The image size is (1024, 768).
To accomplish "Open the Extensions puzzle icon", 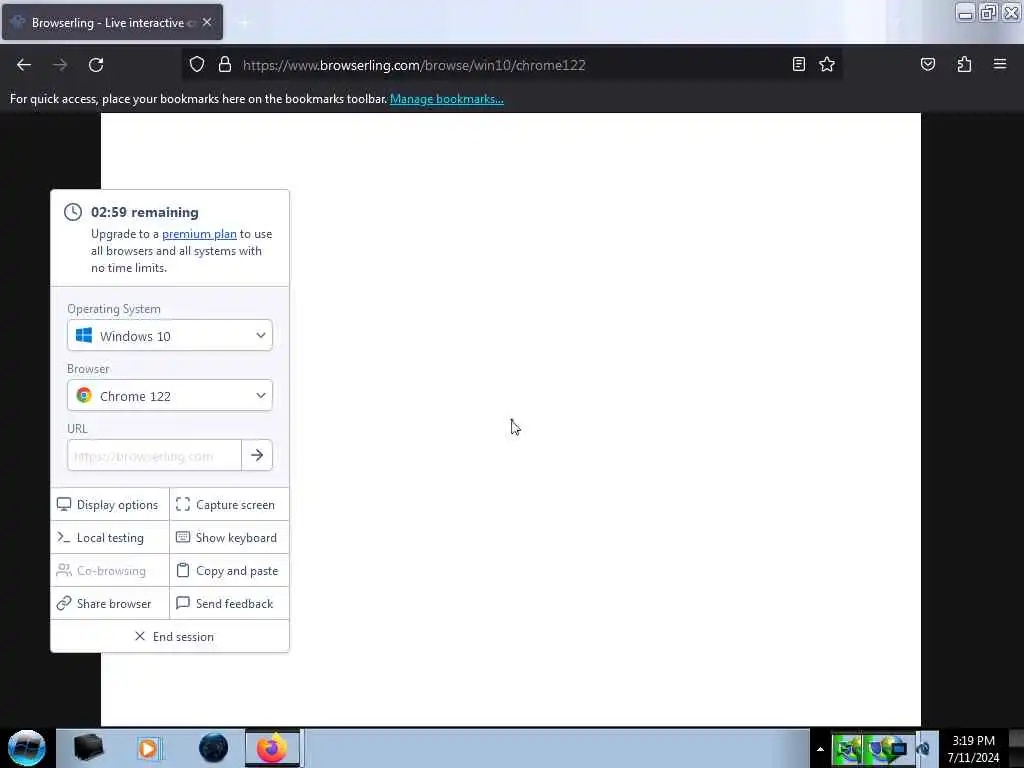I will click(x=964, y=64).
